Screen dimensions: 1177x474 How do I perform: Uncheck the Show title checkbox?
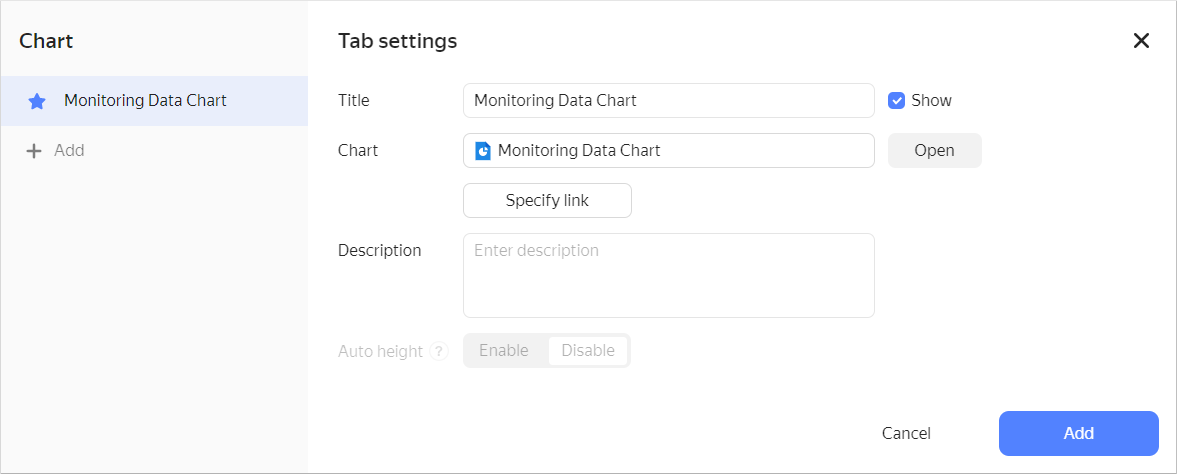pyautogui.click(x=897, y=101)
